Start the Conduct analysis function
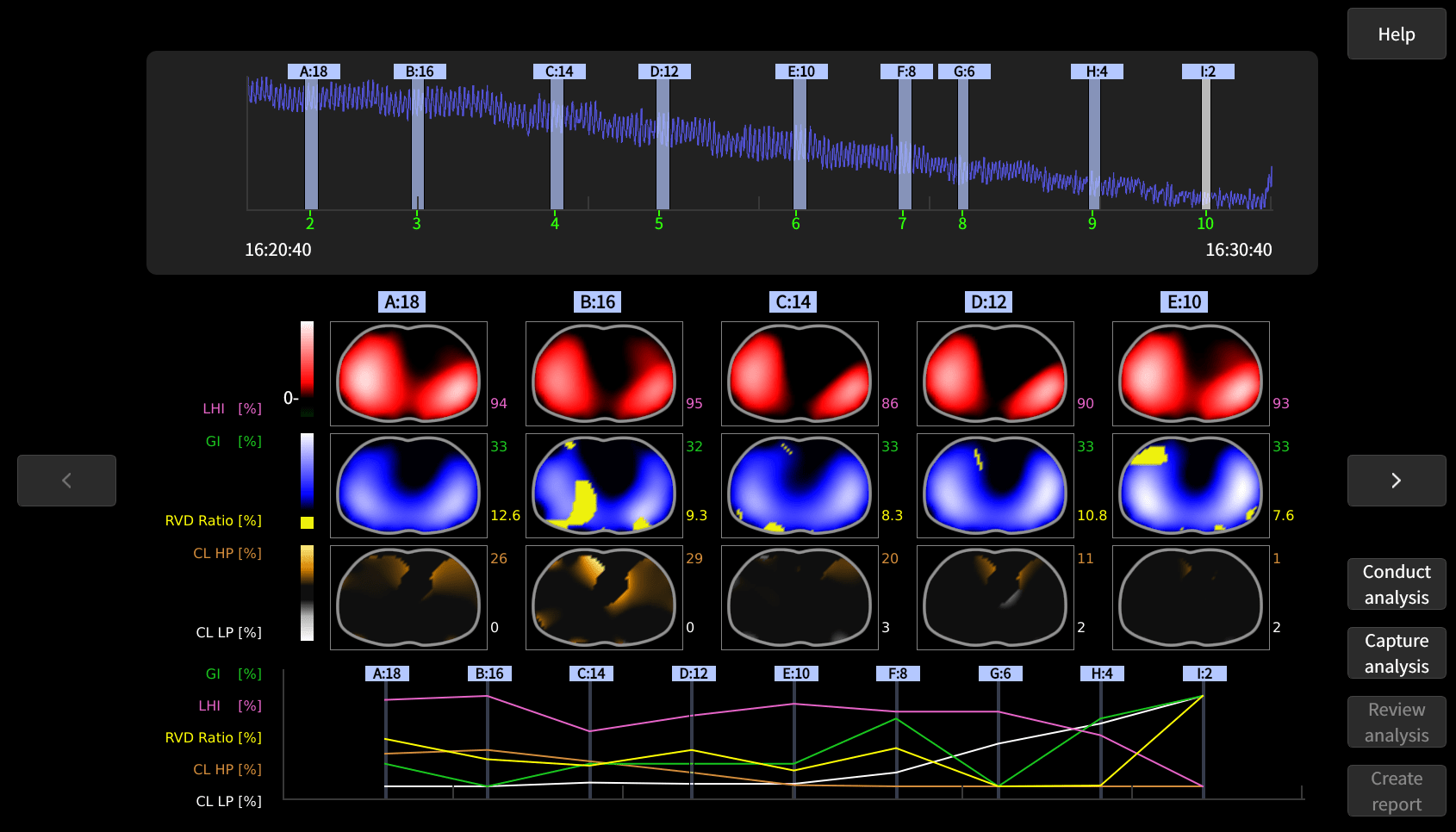 [x=1397, y=584]
